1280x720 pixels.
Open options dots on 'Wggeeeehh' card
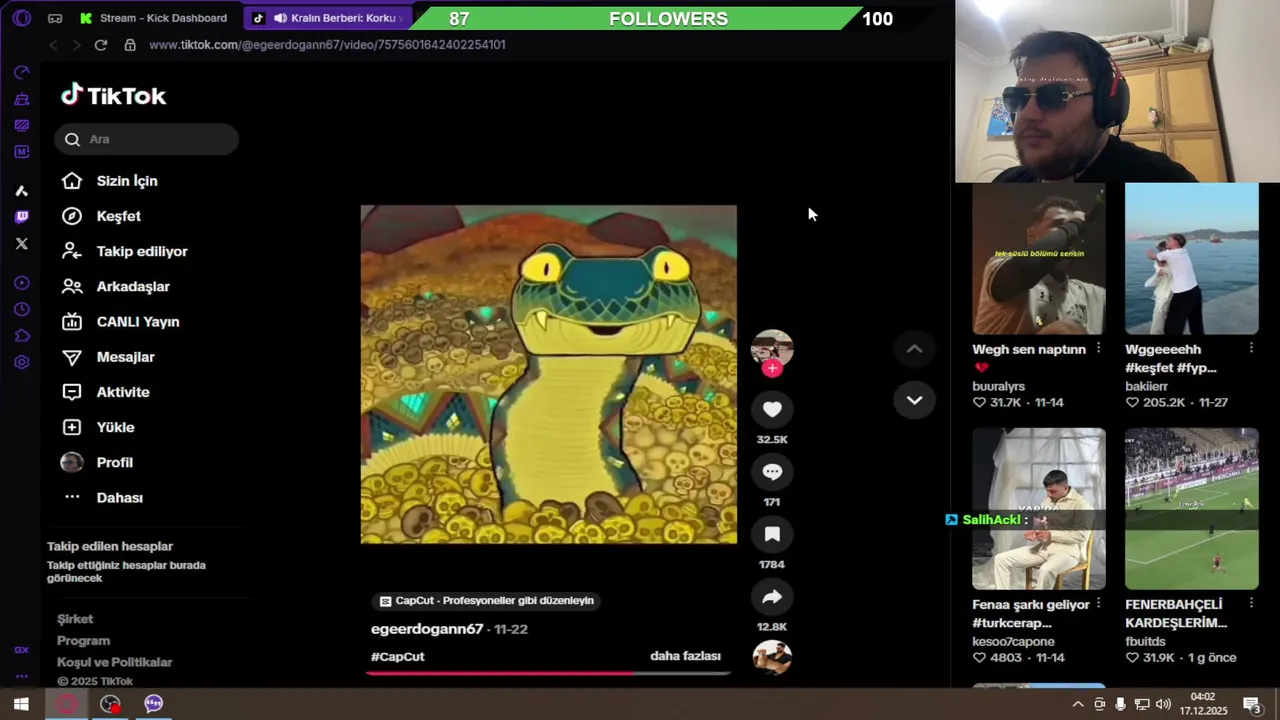(x=1251, y=348)
